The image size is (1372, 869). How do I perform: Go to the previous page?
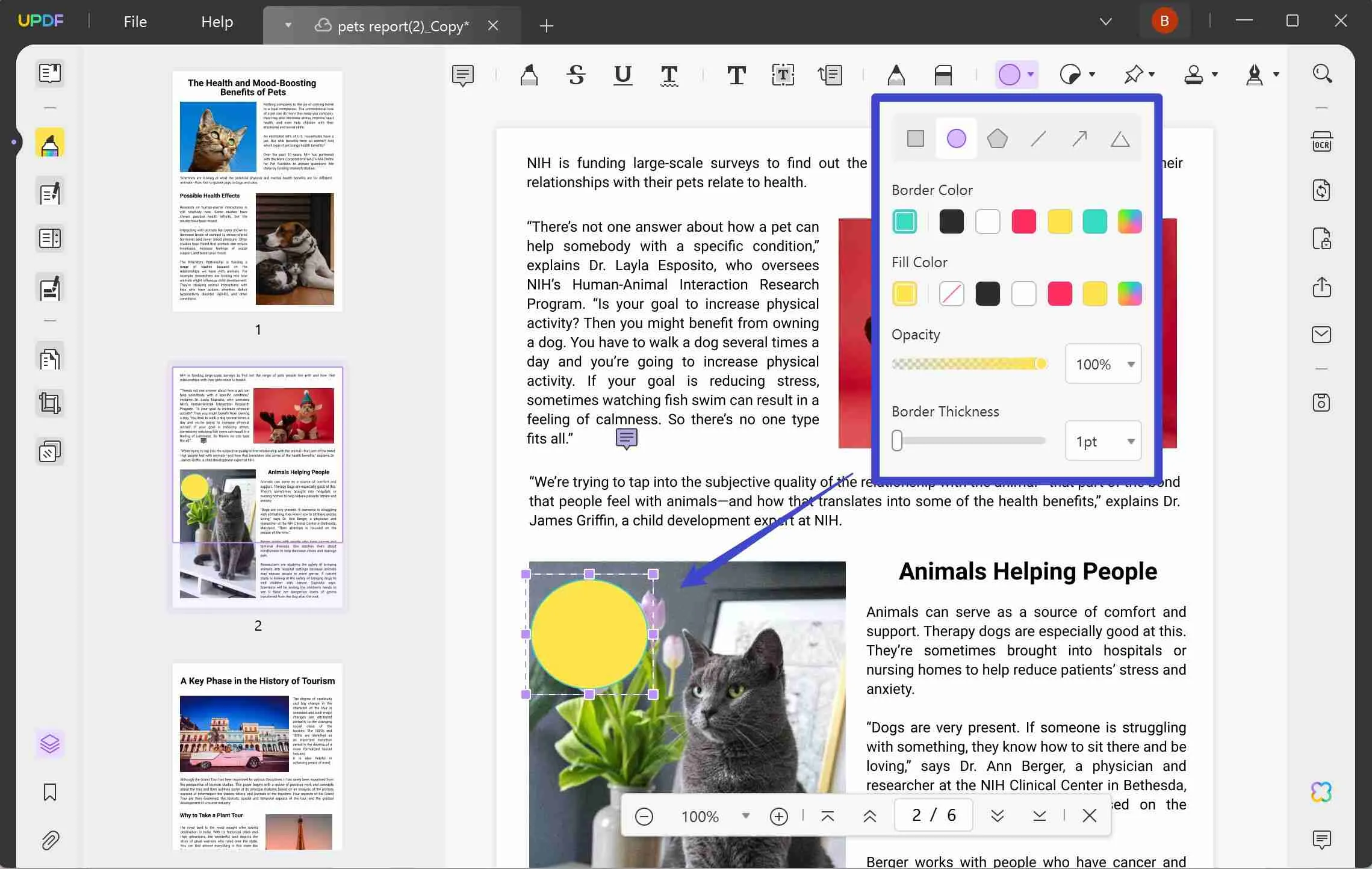click(x=870, y=816)
